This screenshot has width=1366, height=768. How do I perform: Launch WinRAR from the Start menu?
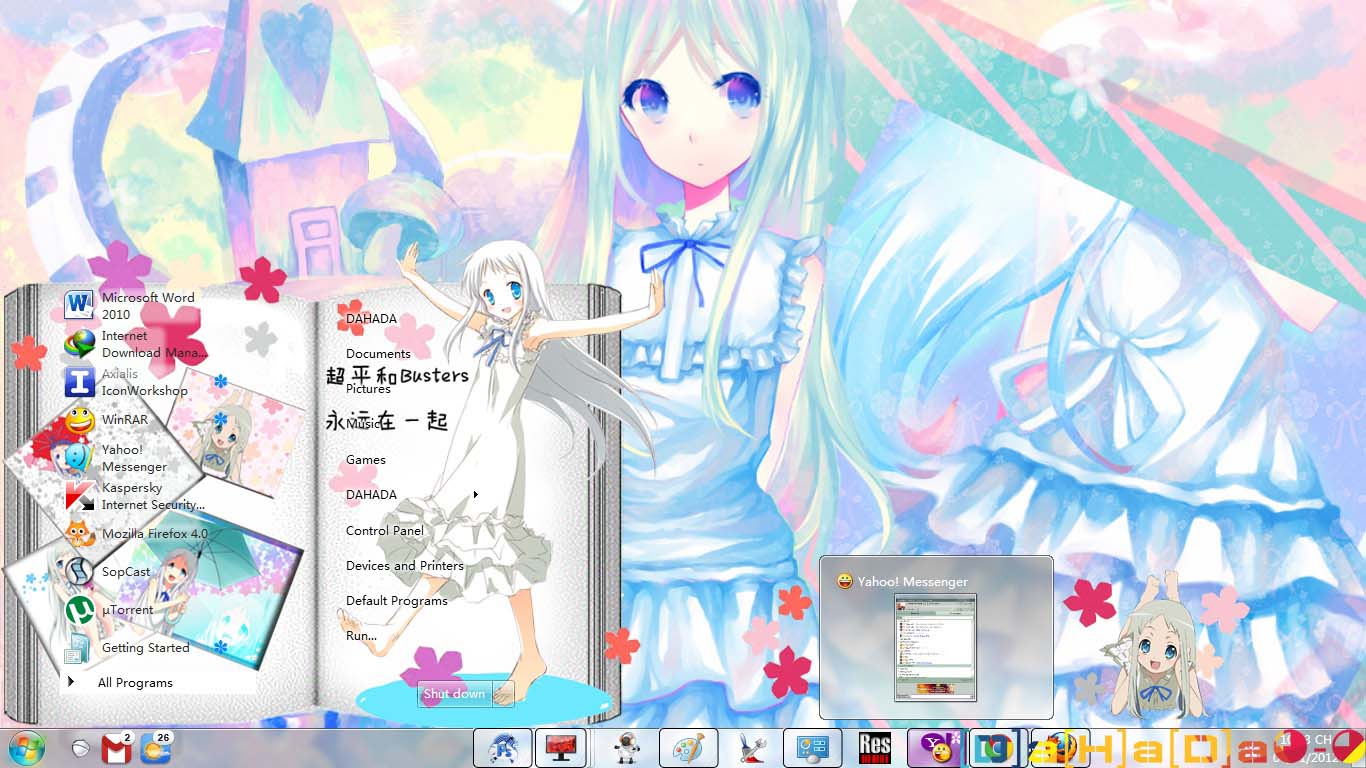pos(106,420)
